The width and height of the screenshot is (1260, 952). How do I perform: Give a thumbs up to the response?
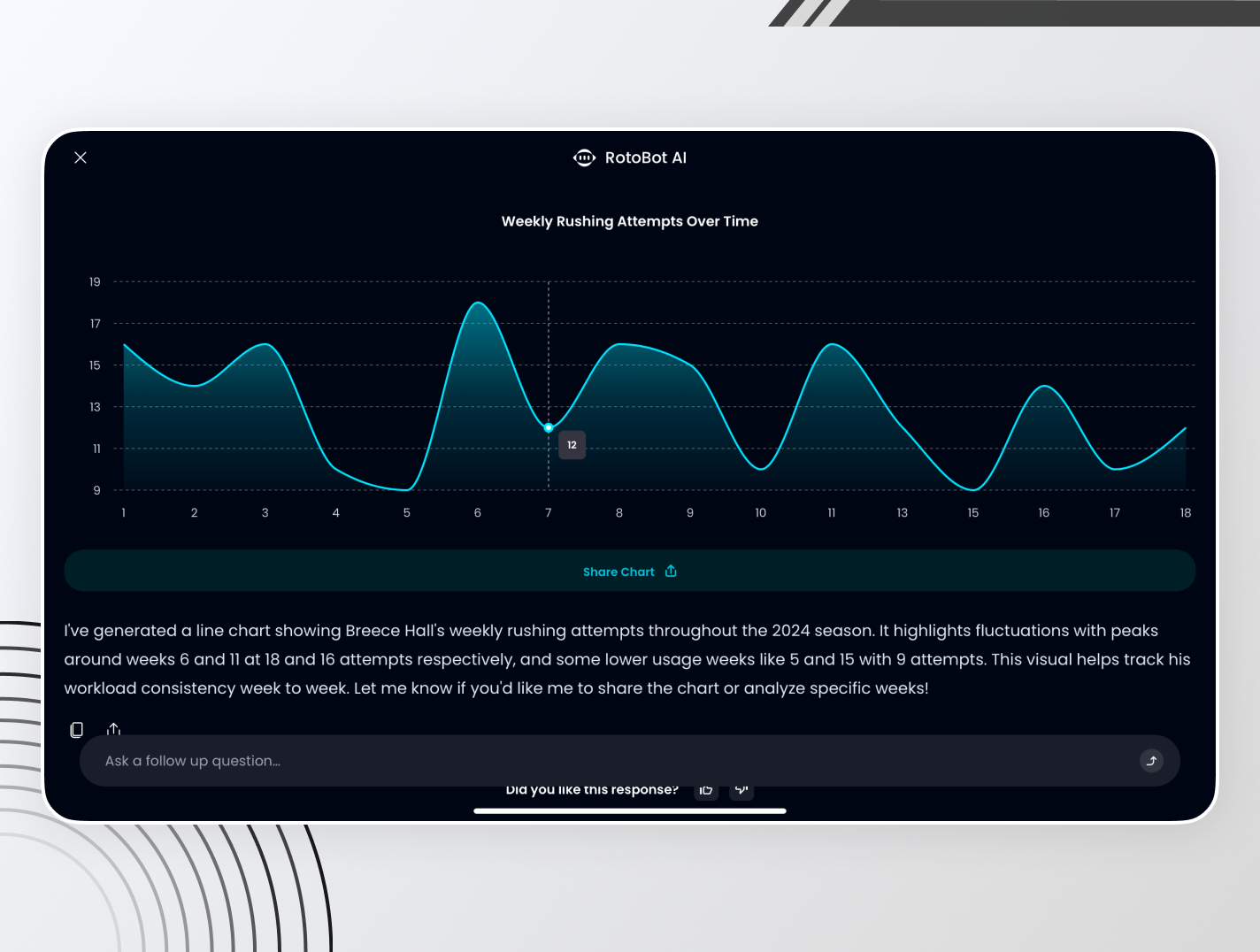pos(706,789)
